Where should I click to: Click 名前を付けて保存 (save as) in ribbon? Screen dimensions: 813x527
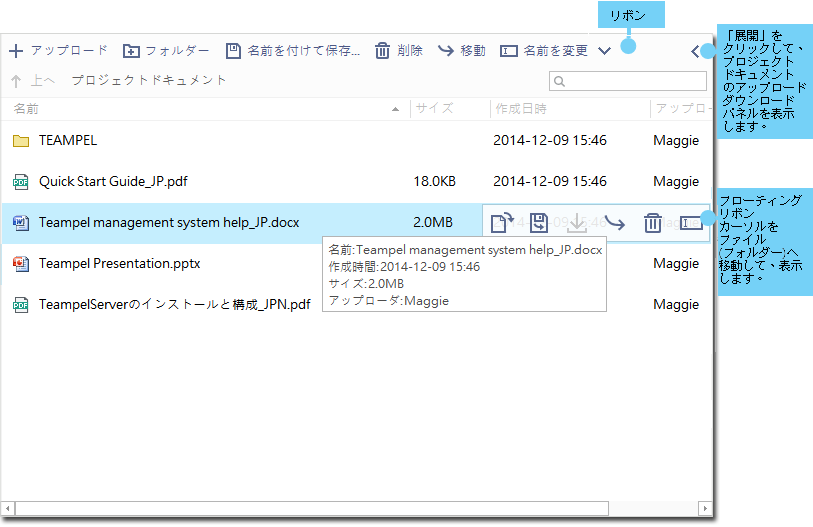[293, 50]
